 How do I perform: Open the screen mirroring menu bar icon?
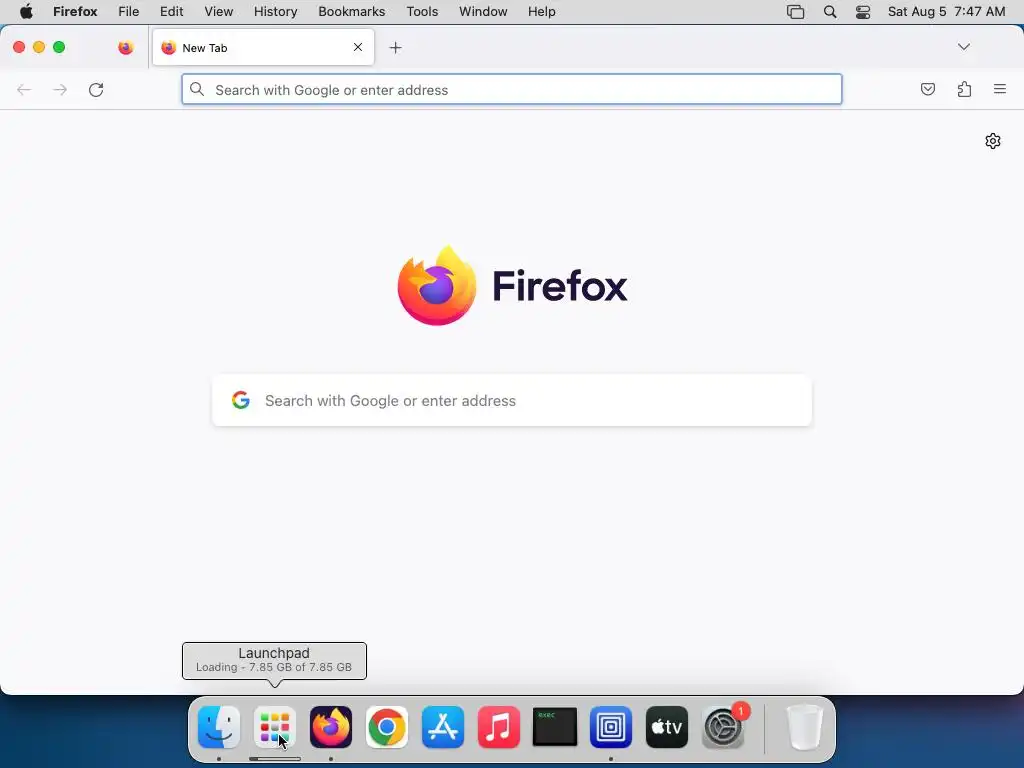tap(795, 12)
